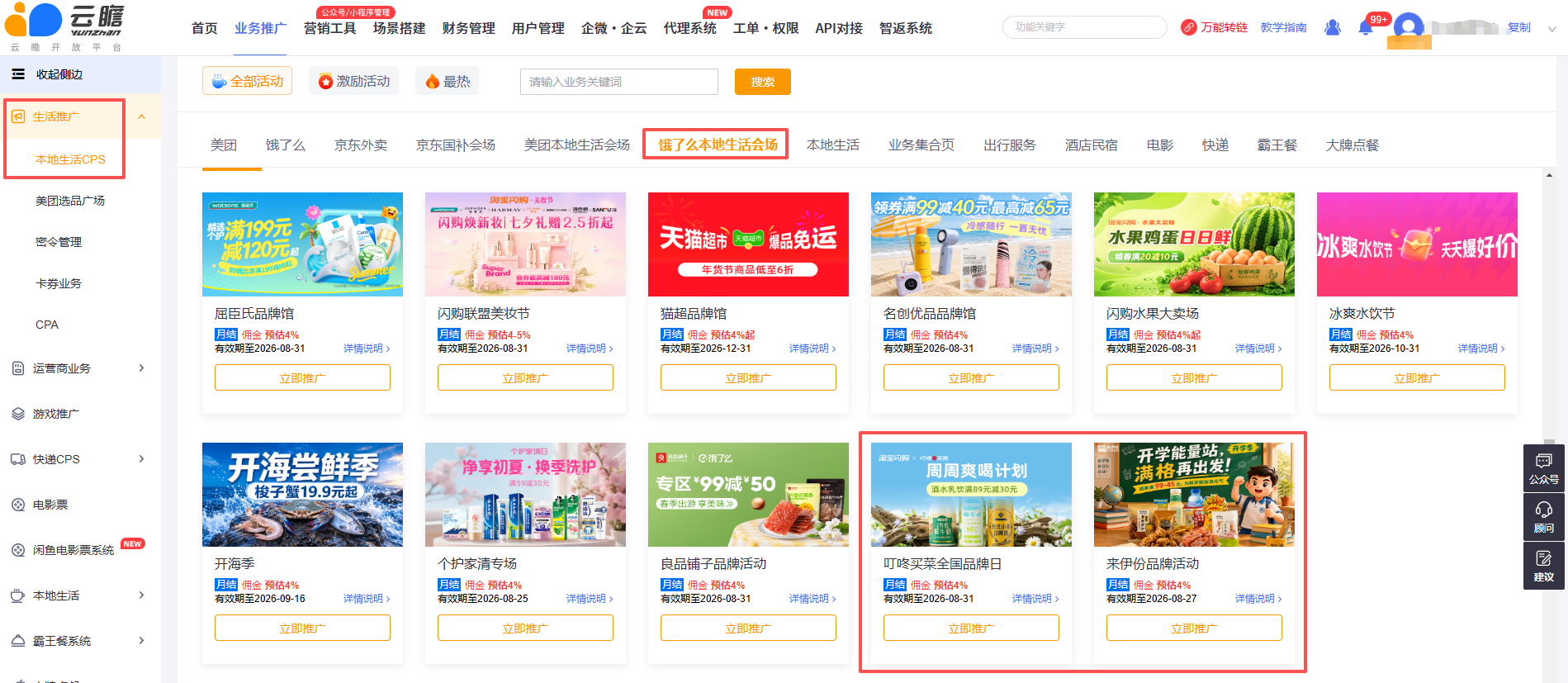
Task: Click the 复制 link in header
Action: pyautogui.click(x=1519, y=27)
